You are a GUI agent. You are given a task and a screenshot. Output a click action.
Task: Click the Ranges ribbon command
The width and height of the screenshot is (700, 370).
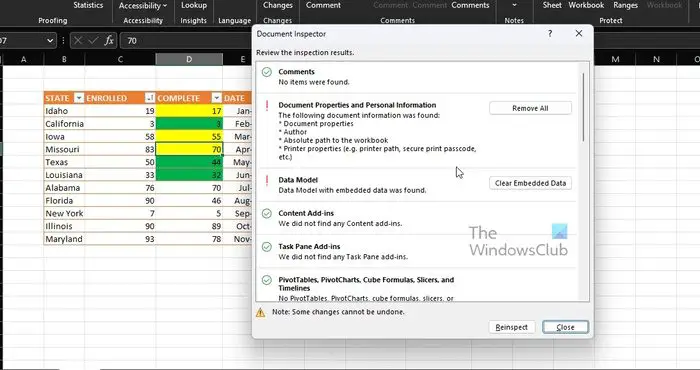tap(625, 5)
